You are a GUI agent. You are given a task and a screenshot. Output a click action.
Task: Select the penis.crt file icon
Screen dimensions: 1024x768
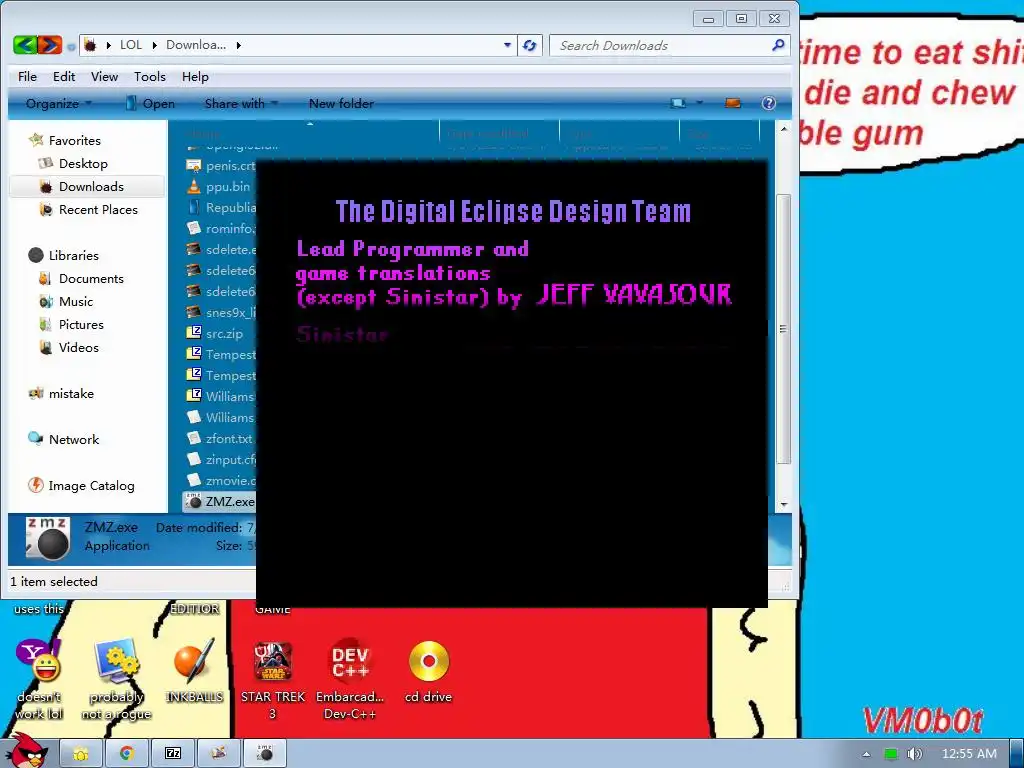(x=193, y=166)
